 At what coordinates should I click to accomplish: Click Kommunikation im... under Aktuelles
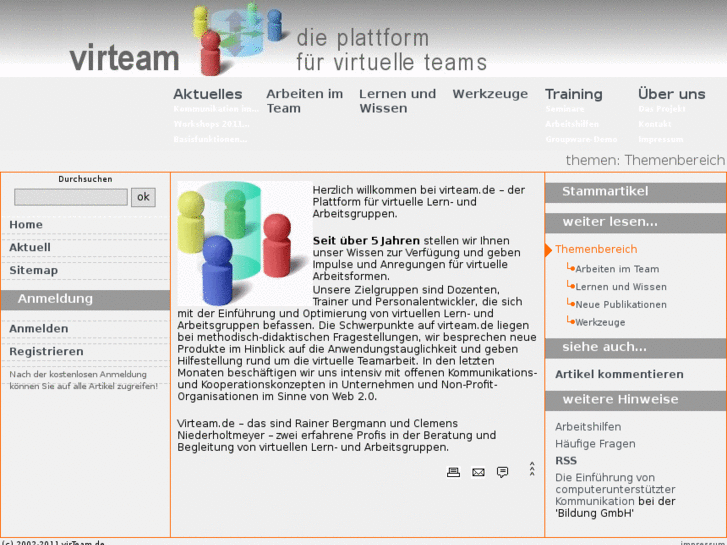click(x=216, y=109)
